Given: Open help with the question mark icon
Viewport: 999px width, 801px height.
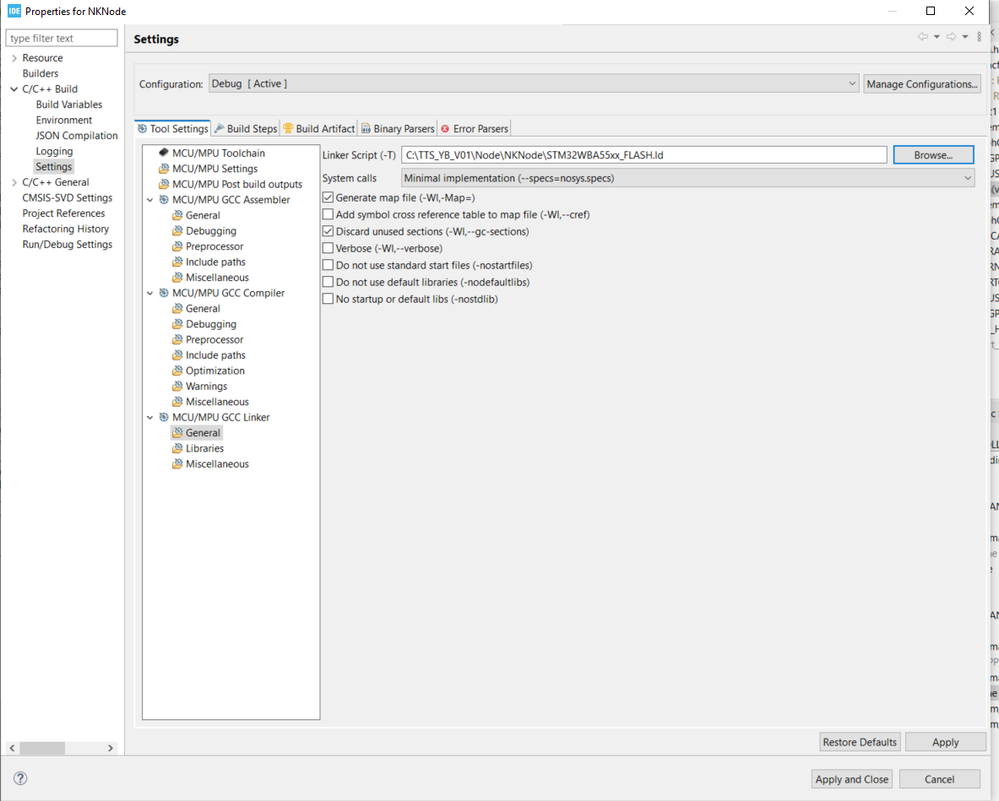Looking at the screenshot, I should tap(20, 778).
